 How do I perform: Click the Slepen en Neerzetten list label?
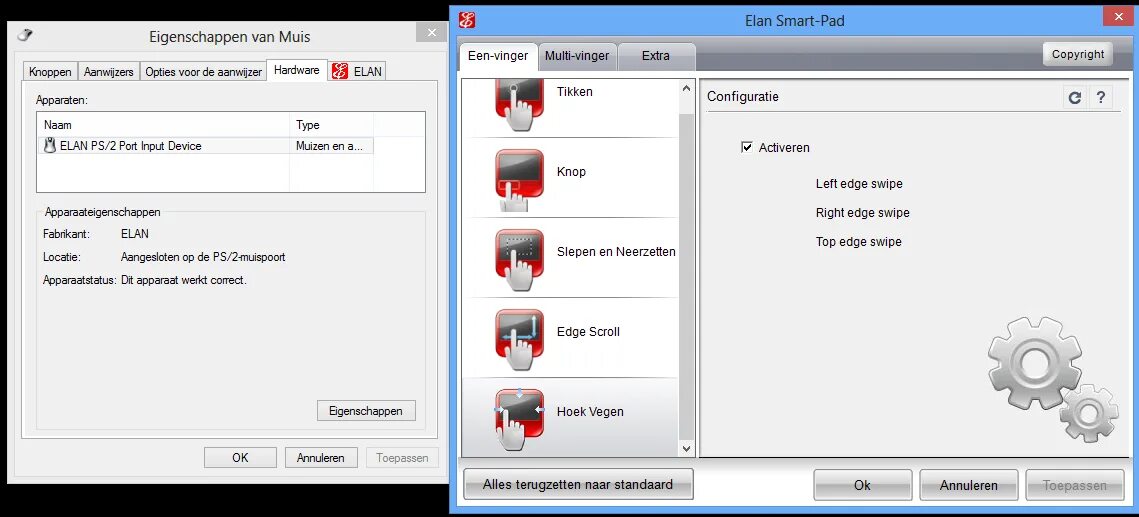tap(616, 252)
